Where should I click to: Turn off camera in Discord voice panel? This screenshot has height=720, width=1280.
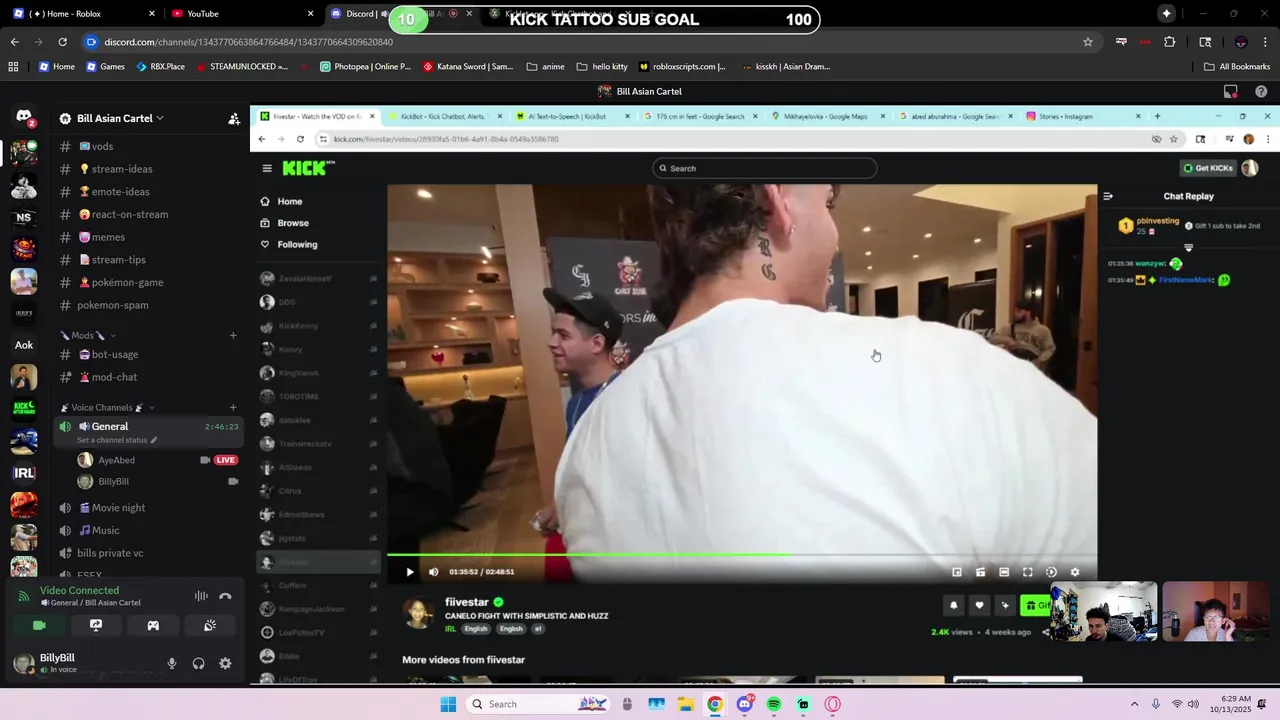click(39, 625)
